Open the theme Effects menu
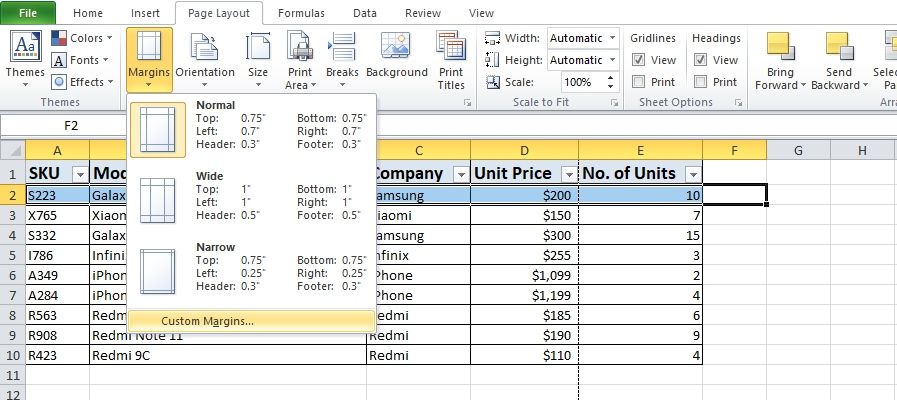Screen dimensions: 897x400 click(x=82, y=82)
